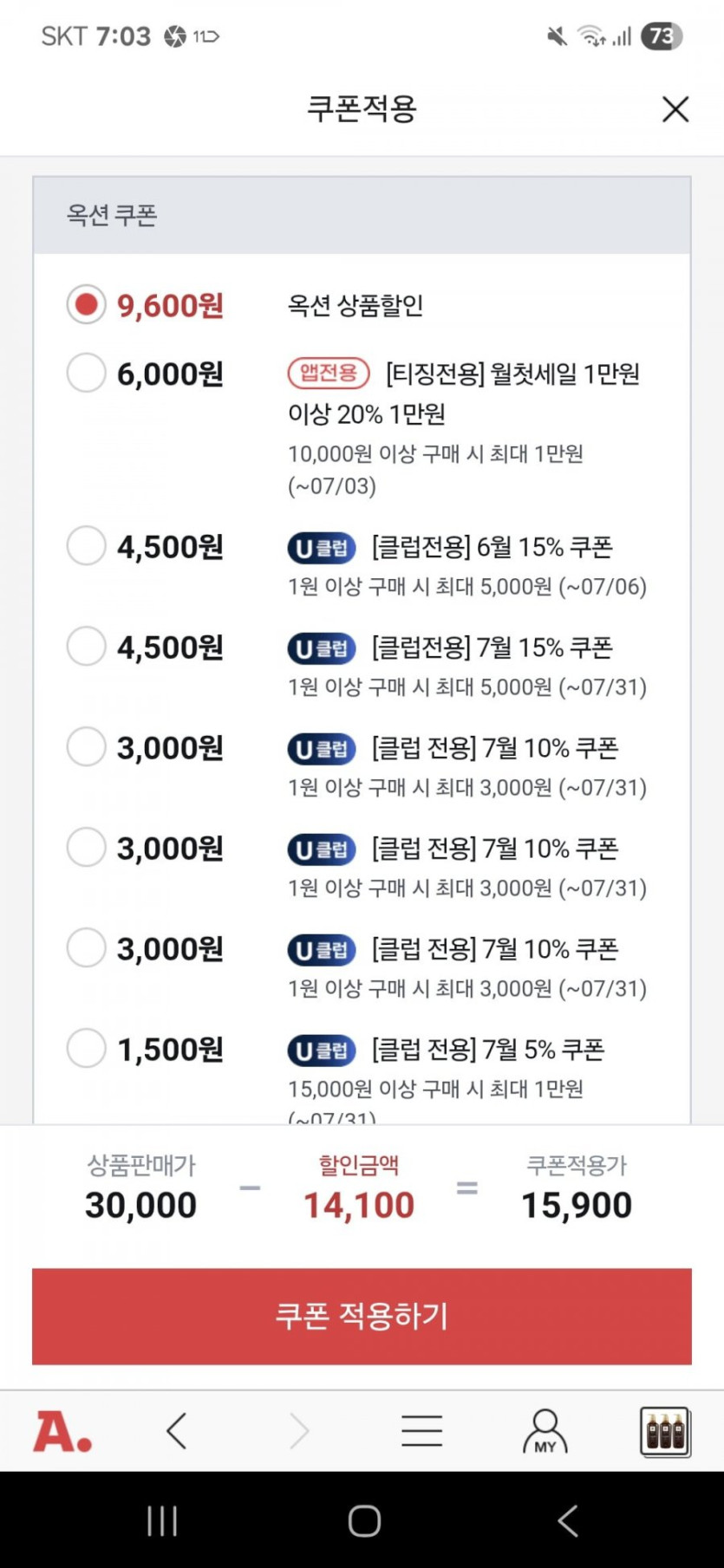Viewport: 724px width, 1568px height.
Task: Select the 6,000원 티징전용 월첫세일 coupon
Action: pyautogui.click(x=87, y=374)
